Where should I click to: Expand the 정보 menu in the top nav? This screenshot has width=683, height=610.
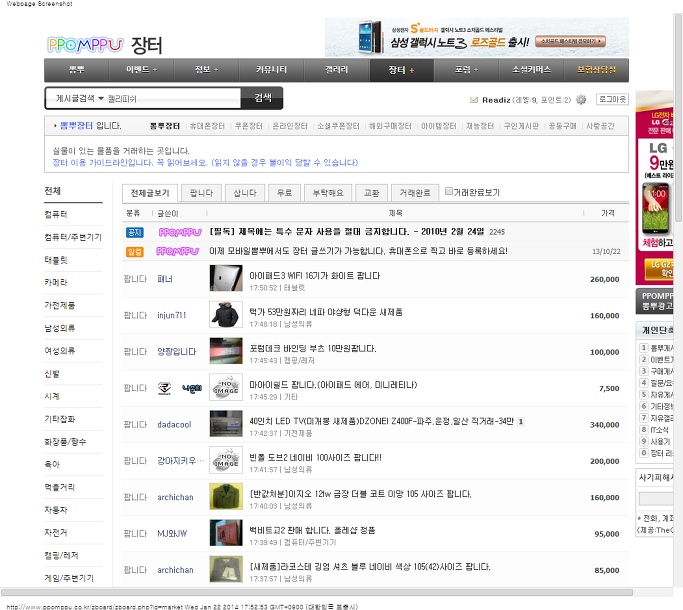[206, 70]
